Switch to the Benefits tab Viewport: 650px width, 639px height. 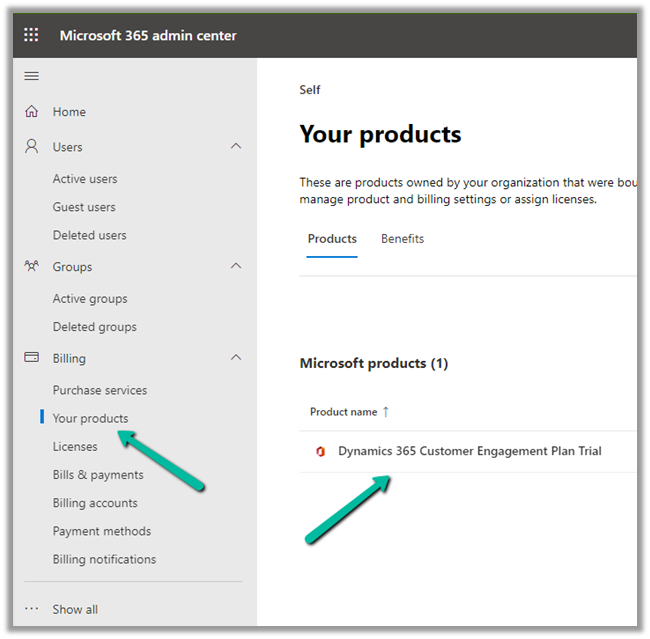402,239
